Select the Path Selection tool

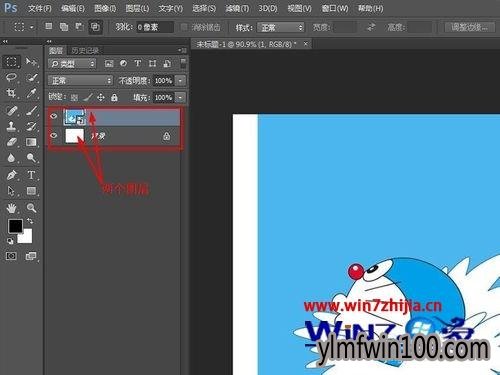pyautogui.click(x=11, y=191)
